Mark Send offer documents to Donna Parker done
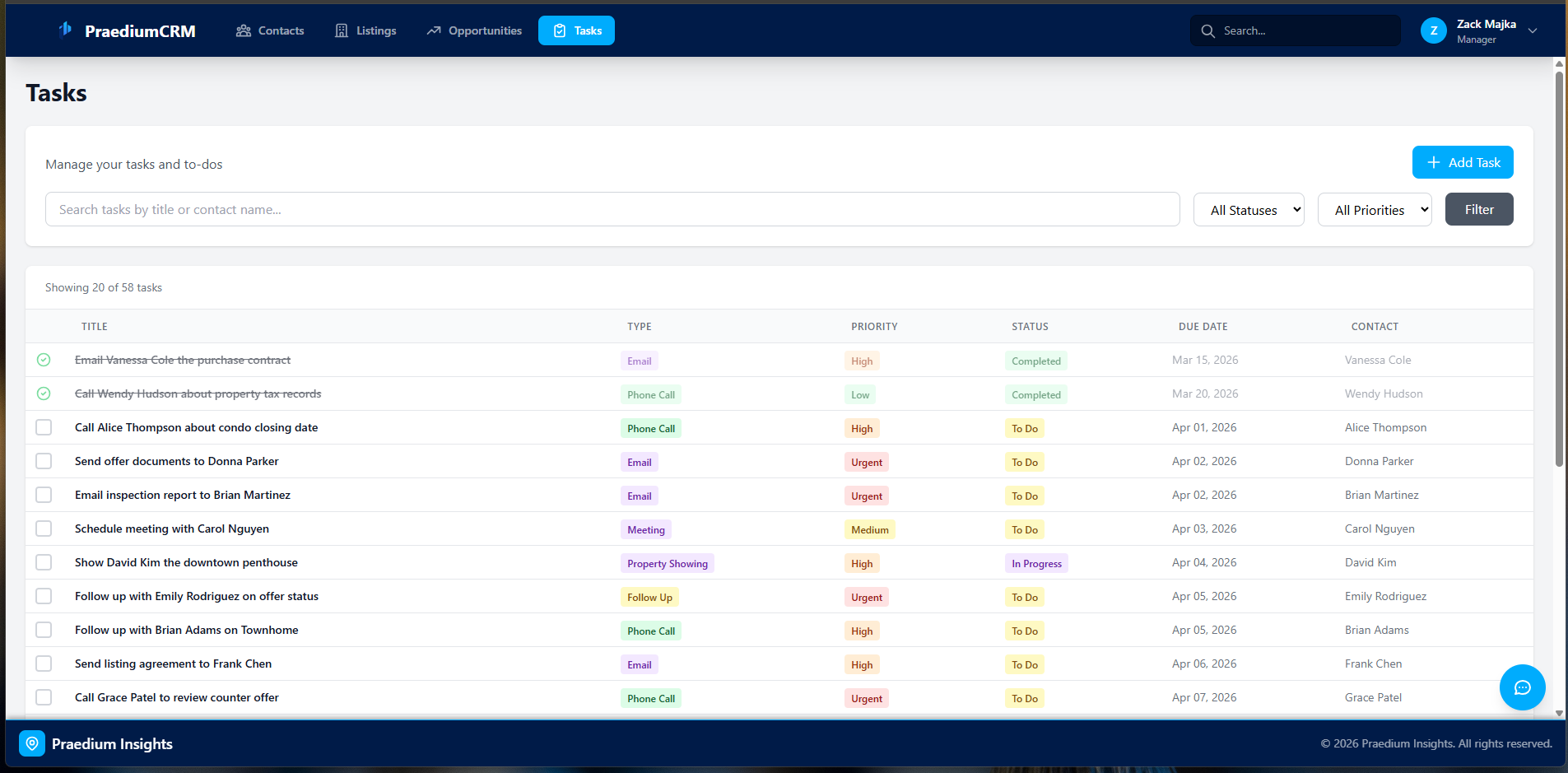 pos(44,461)
